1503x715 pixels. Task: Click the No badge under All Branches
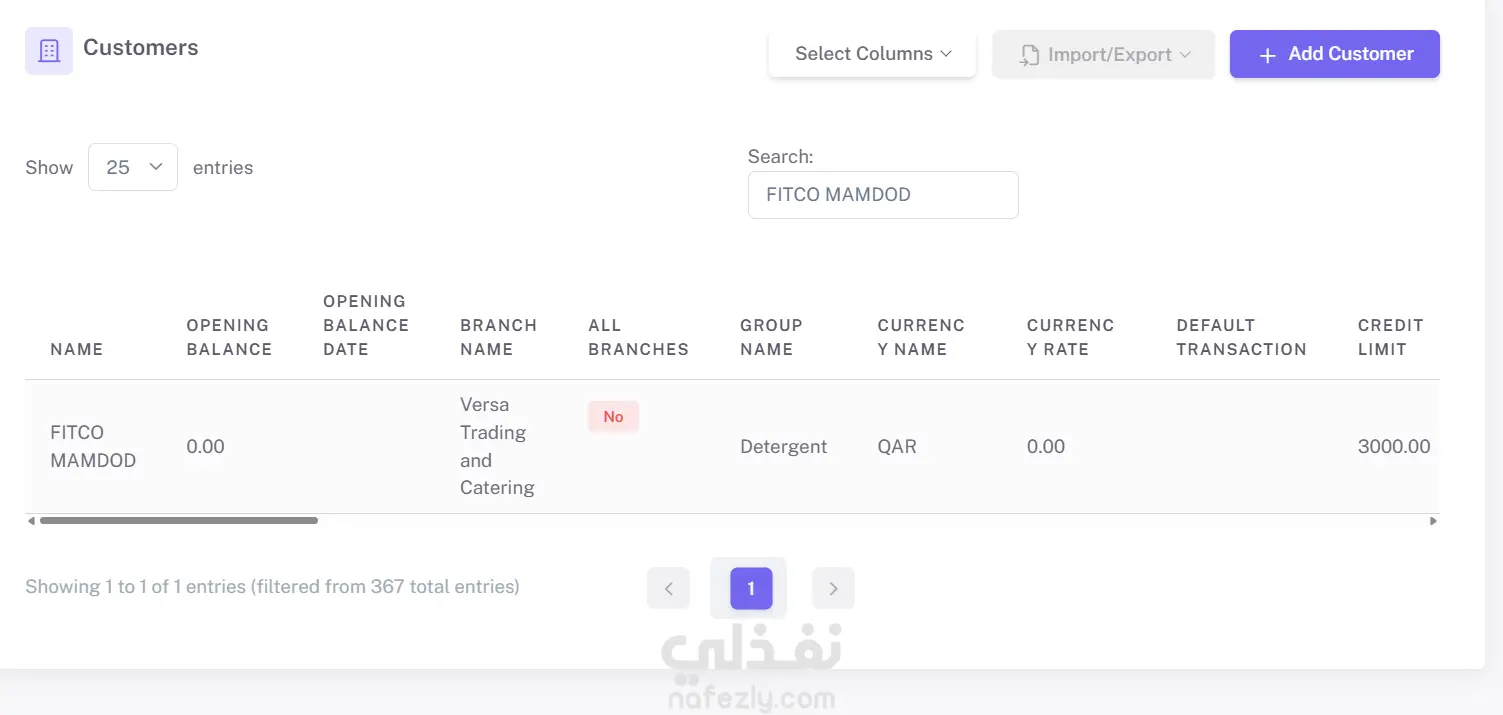click(613, 417)
